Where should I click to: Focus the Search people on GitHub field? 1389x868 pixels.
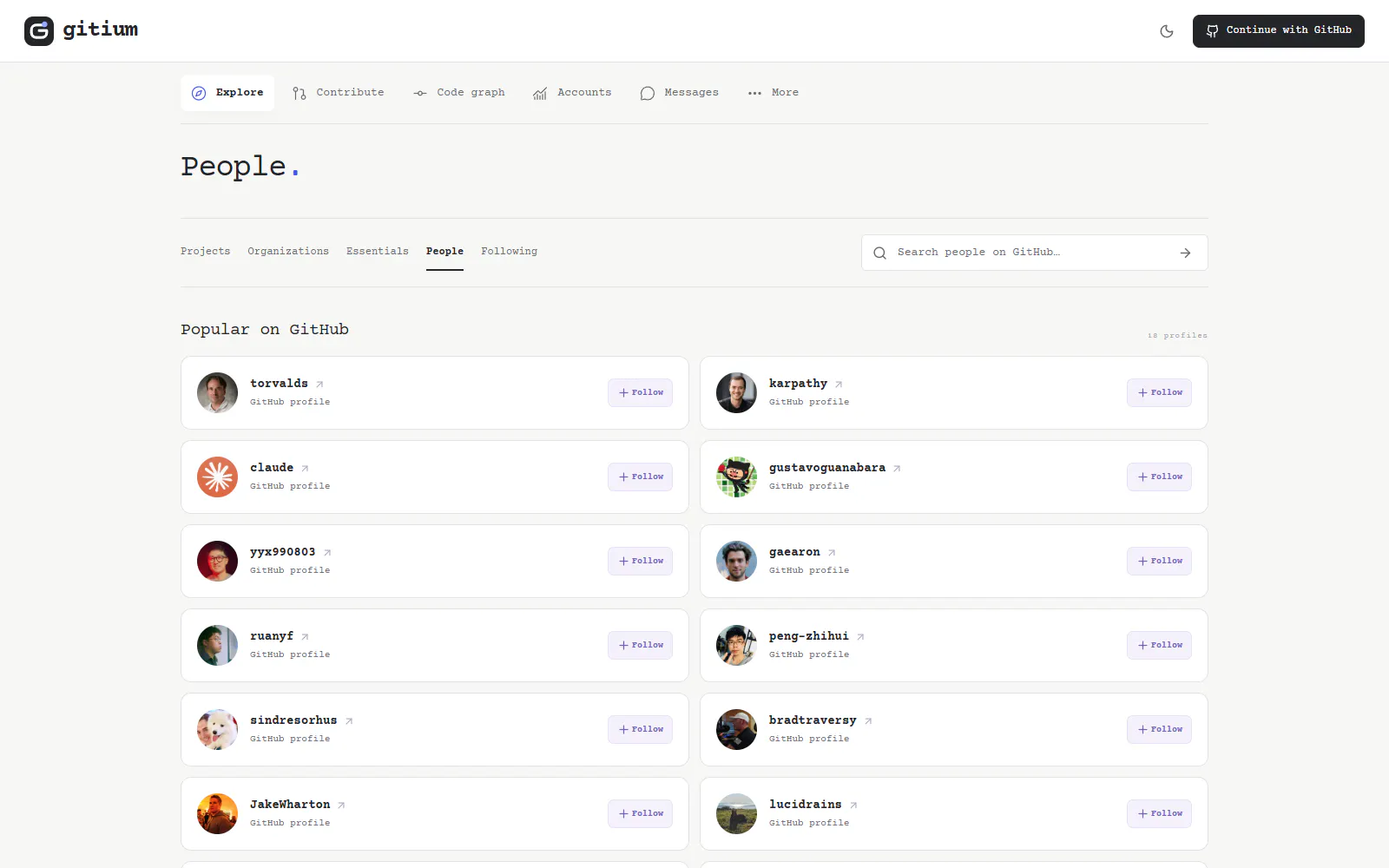coord(1033,253)
